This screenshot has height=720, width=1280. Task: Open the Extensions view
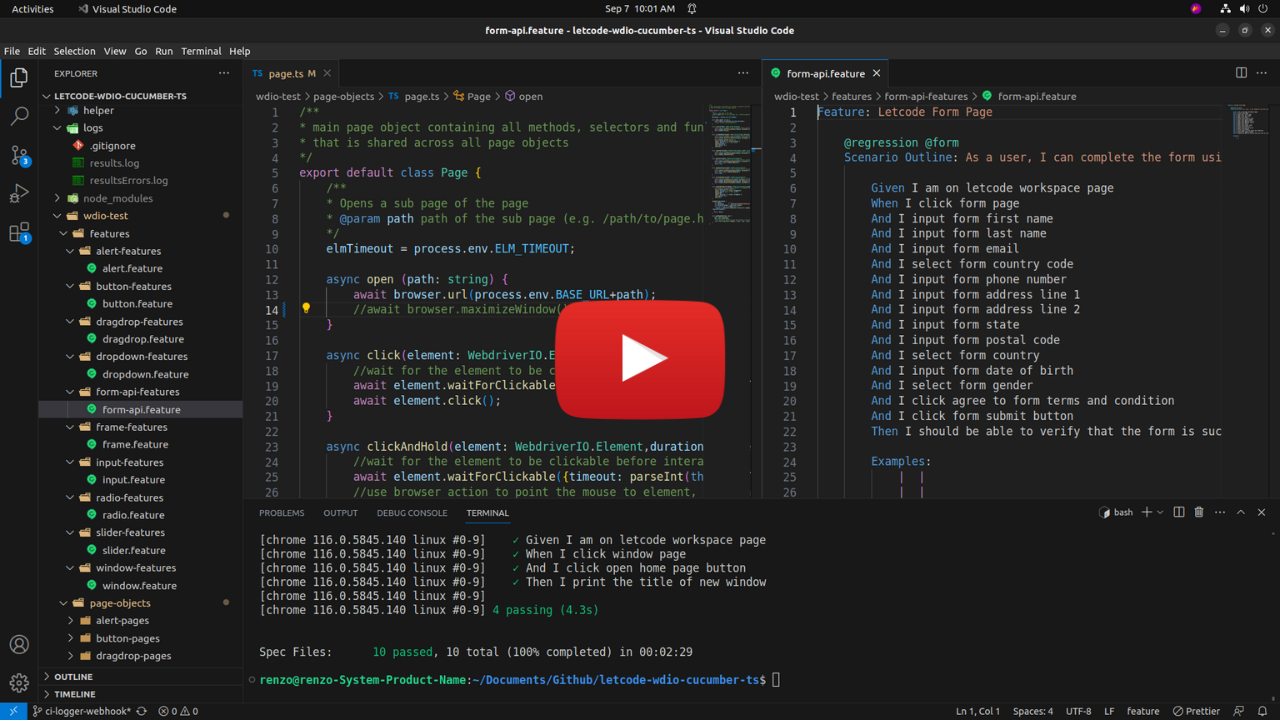coord(19,233)
